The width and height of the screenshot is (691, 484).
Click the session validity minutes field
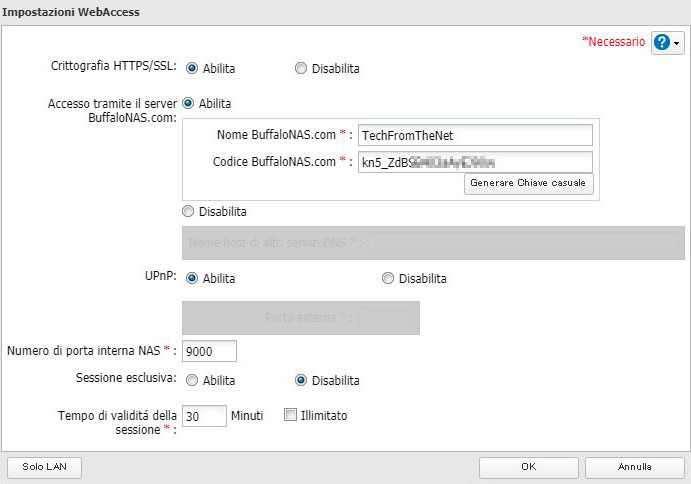point(204,415)
